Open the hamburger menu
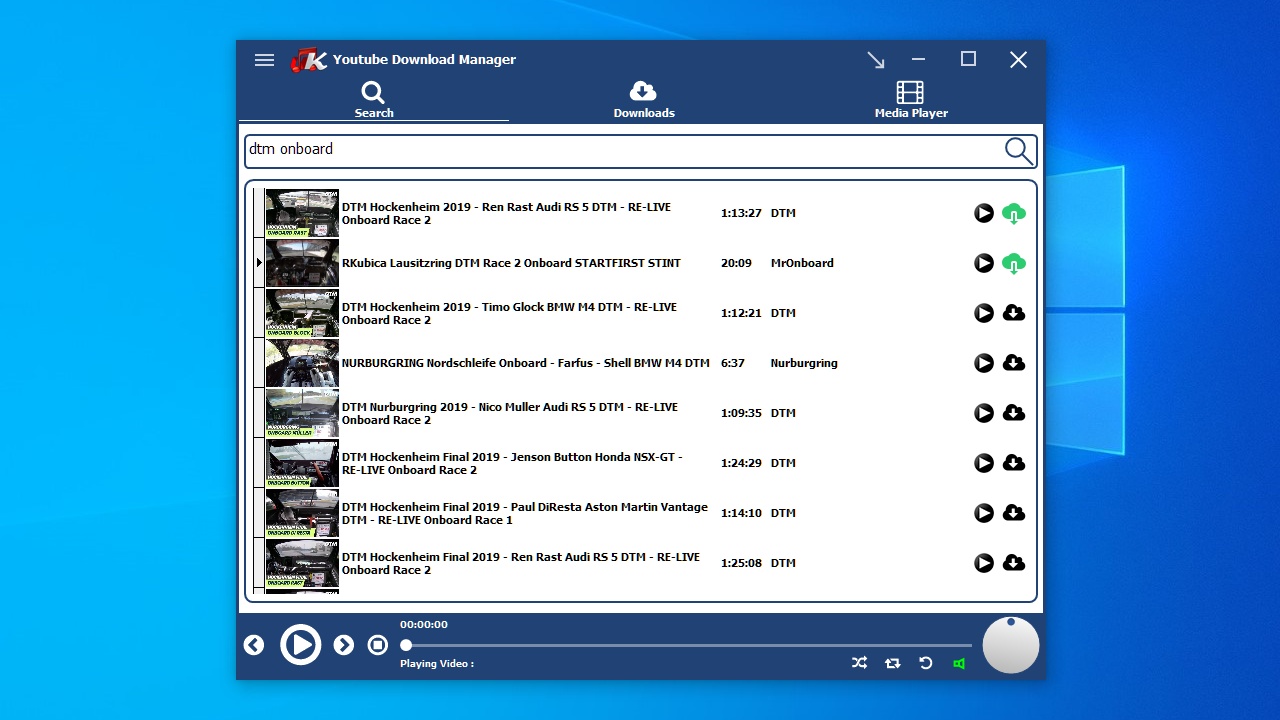This screenshot has height=720, width=1280. tap(264, 60)
